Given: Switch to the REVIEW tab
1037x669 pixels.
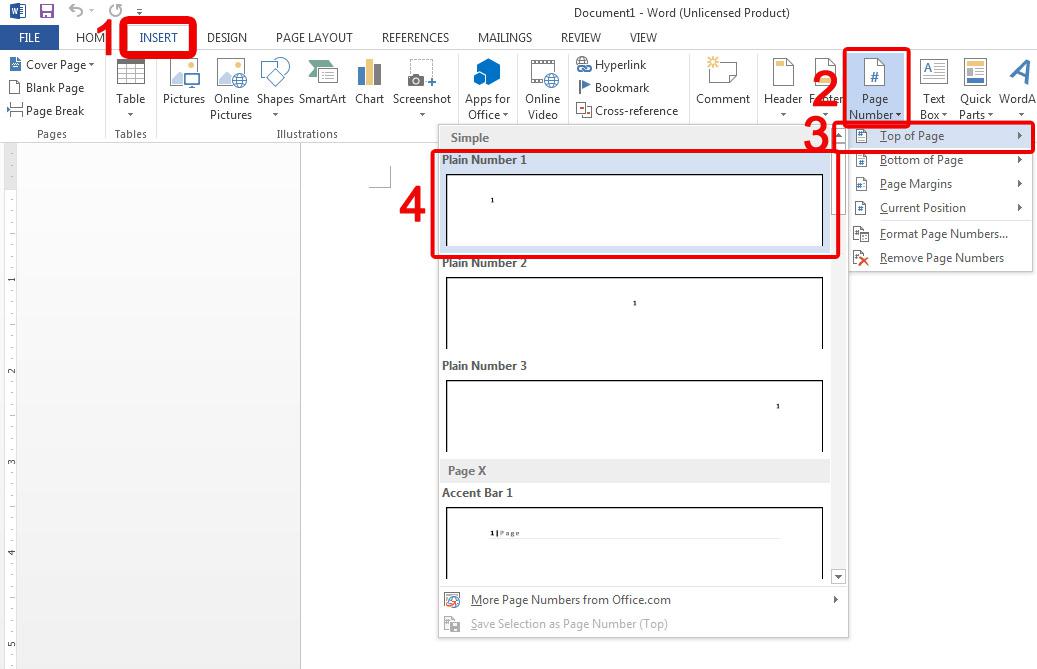Looking at the screenshot, I should tap(581, 38).
